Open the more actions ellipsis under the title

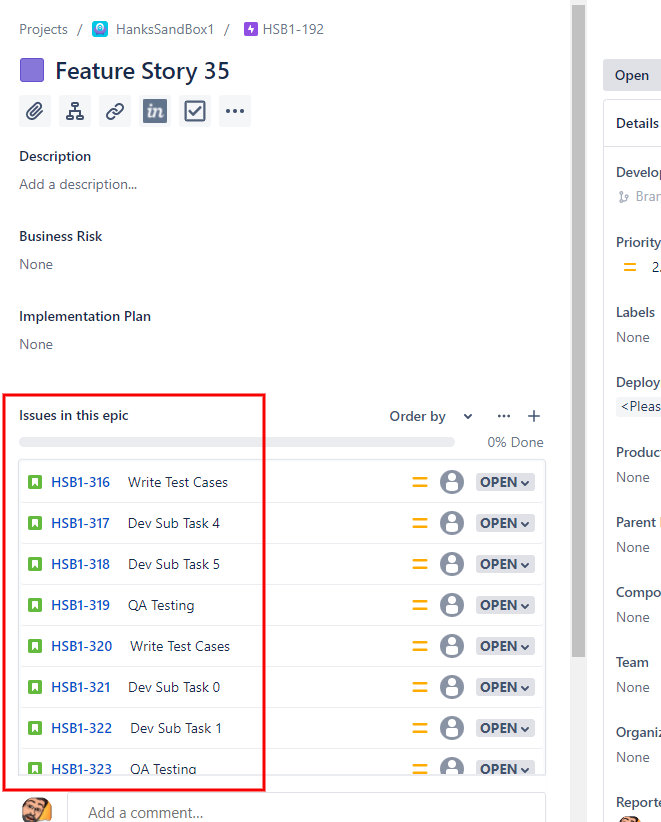[x=235, y=111]
